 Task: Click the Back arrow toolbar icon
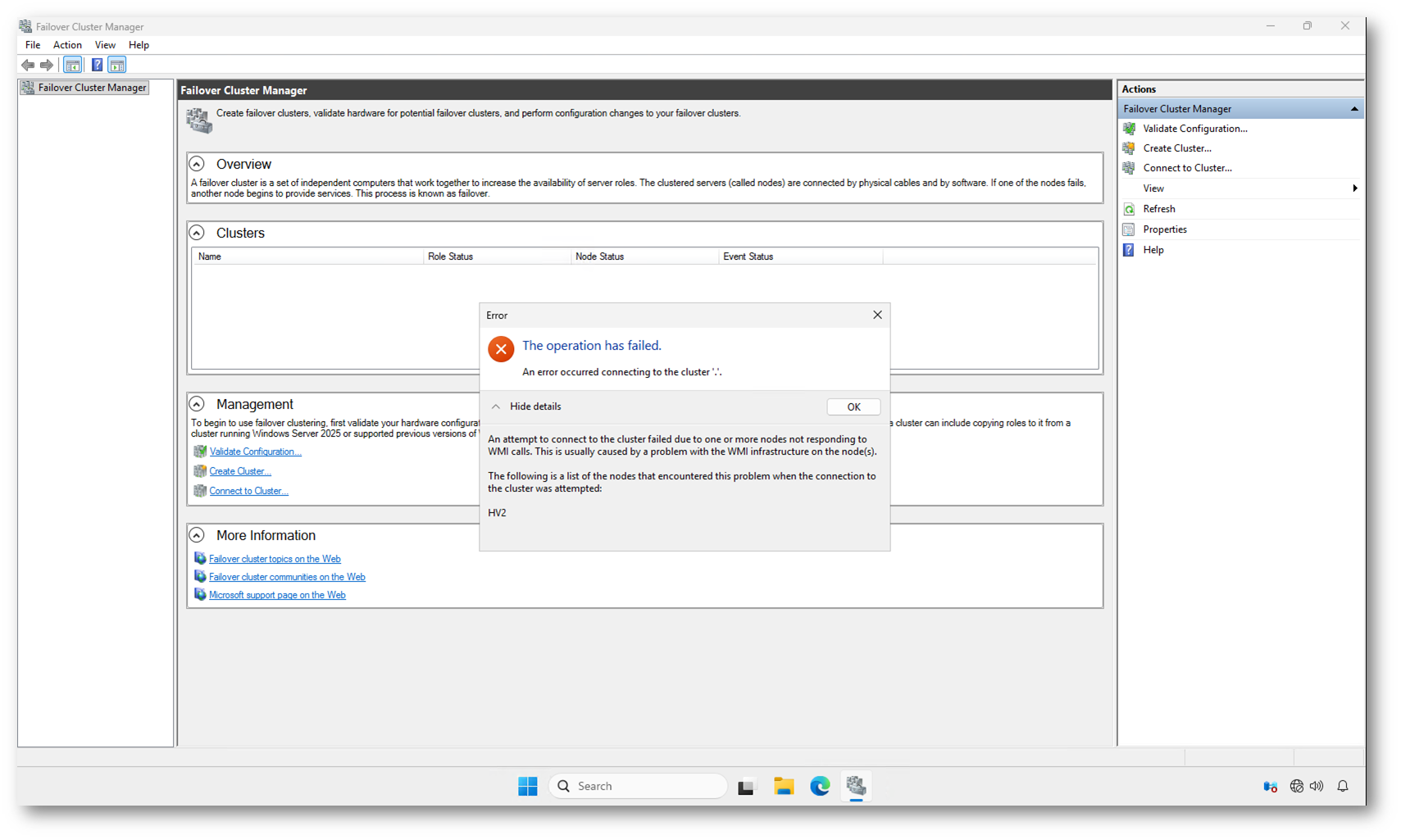click(28, 65)
